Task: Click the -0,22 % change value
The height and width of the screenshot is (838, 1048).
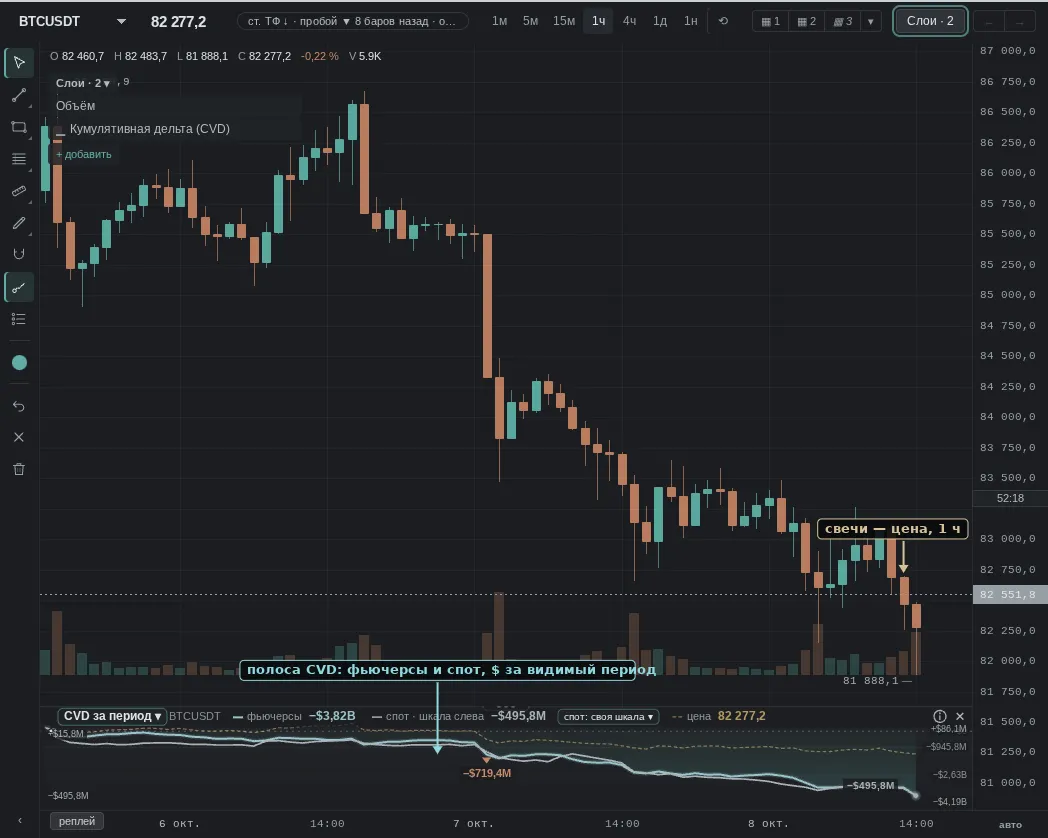Action: (319, 56)
